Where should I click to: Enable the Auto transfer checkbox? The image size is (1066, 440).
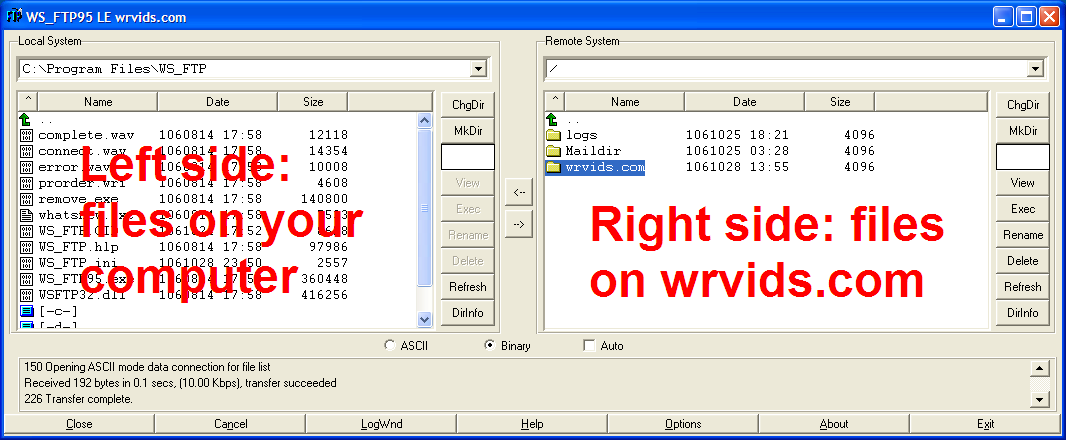click(589, 346)
